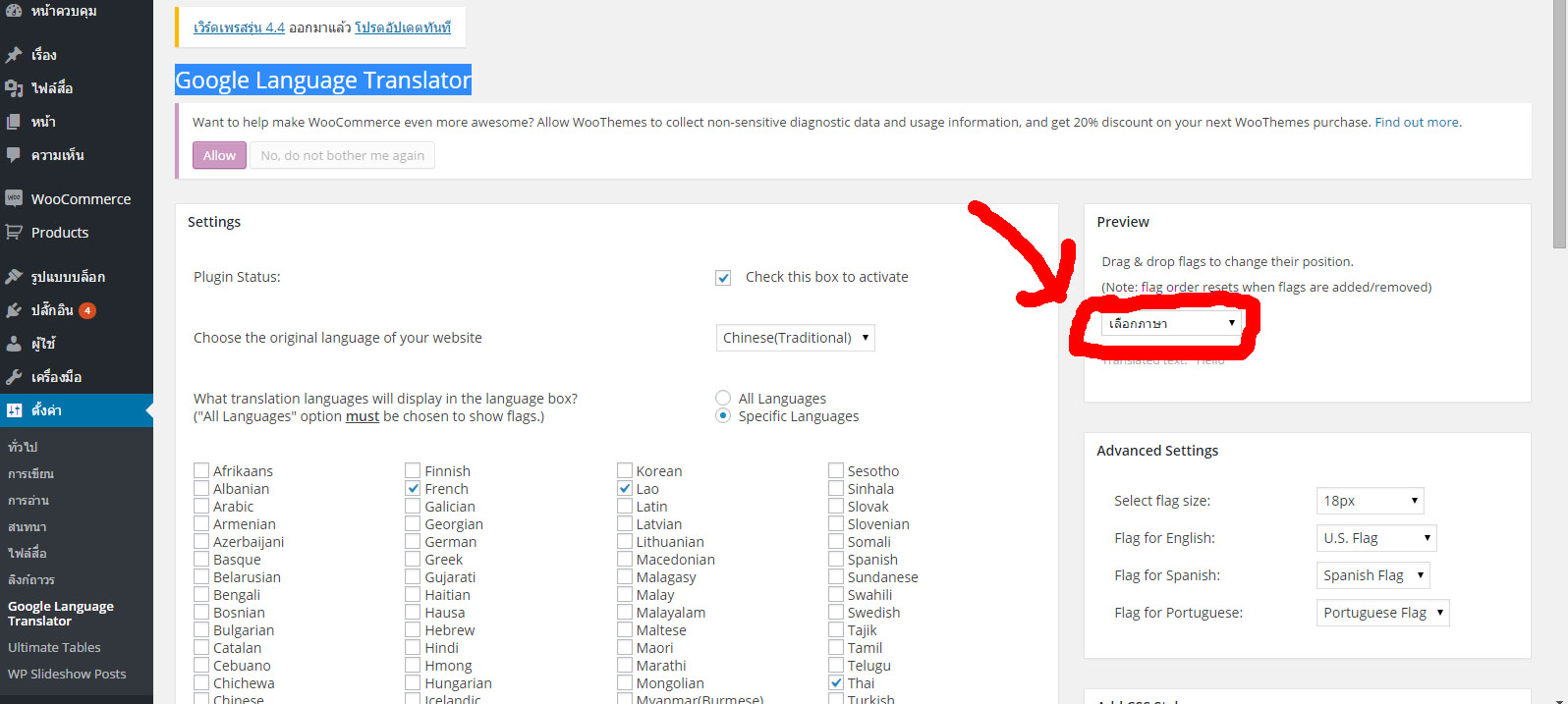Image resolution: width=1568 pixels, height=704 pixels.
Task: Open WooCommerce menu in sidebar
Action: [x=77, y=198]
